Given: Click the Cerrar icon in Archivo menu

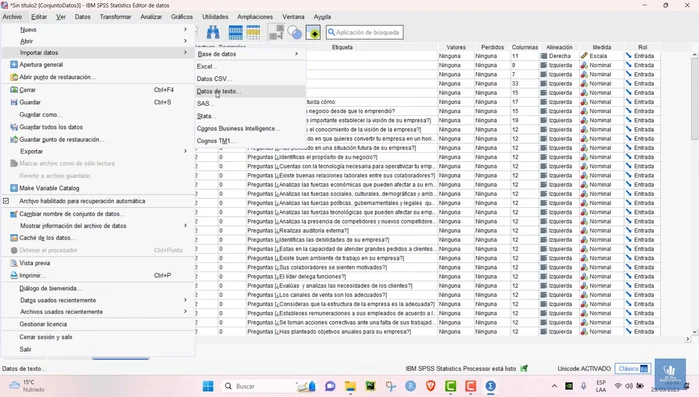Looking at the screenshot, I should click(14, 90).
